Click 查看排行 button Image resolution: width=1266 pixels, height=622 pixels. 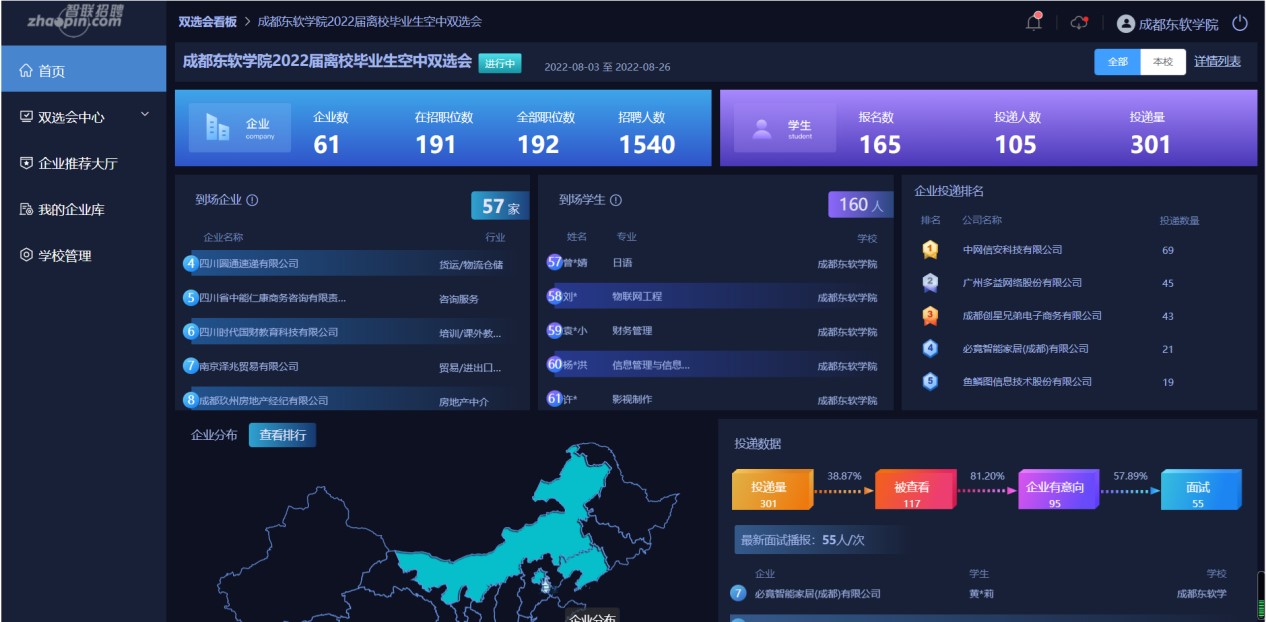click(x=282, y=435)
